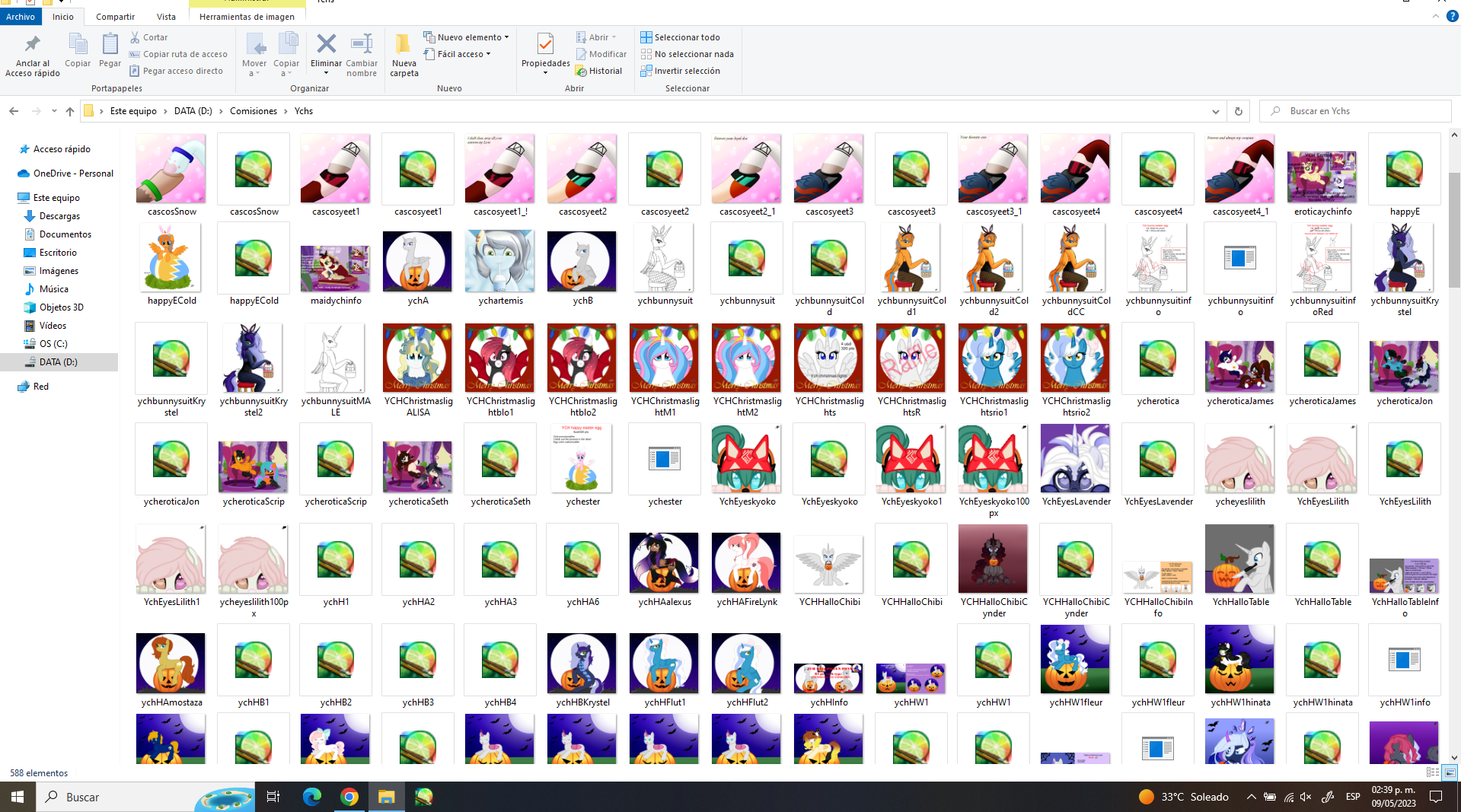Viewport: 1461px width, 812px height.
Task: Click the Cortar scissors command
Action: (148, 37)
